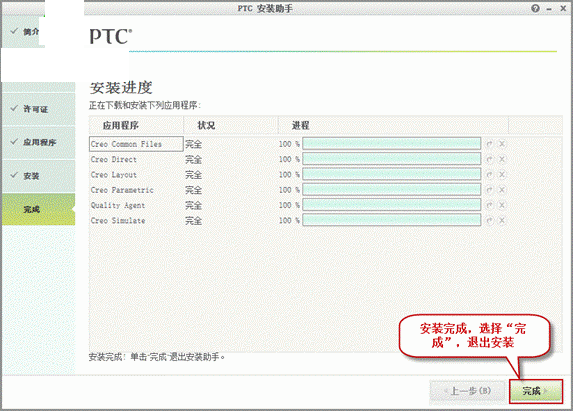Click 完全 status of Creo Simulate

tap(193, 221)
